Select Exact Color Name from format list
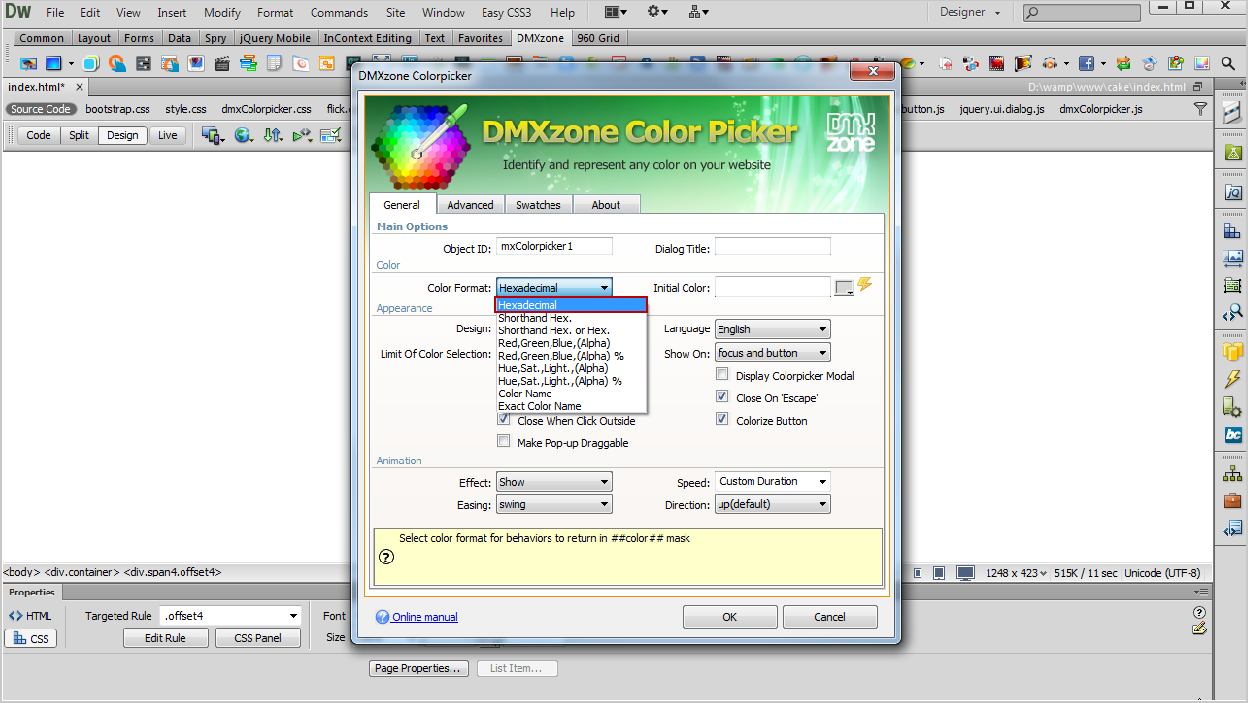 [540, 406]
